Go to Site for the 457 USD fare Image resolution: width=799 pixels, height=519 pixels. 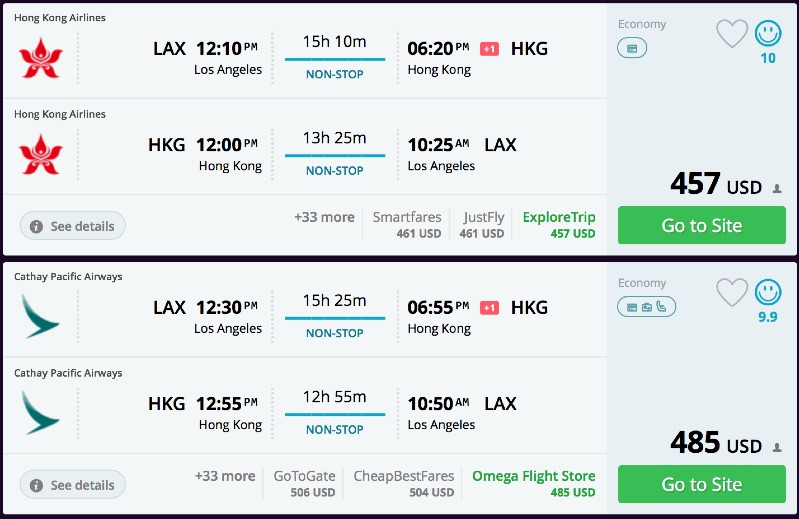701,225
